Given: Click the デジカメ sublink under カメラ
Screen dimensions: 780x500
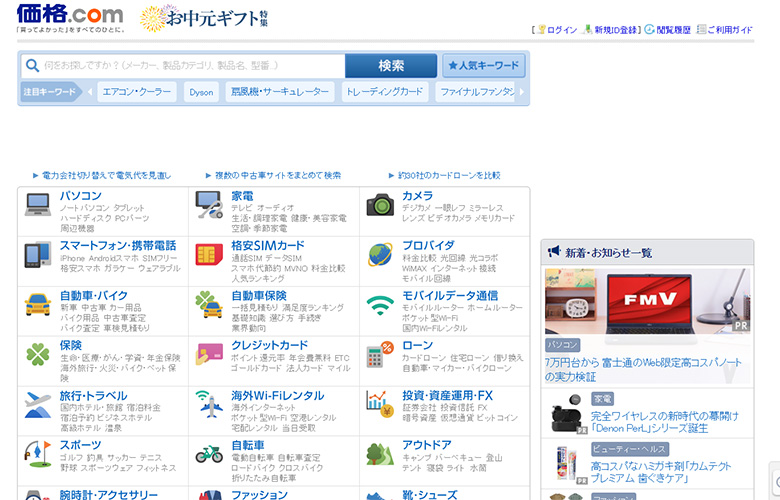Looking at the screenshot, I should click(x=416, y=208).
